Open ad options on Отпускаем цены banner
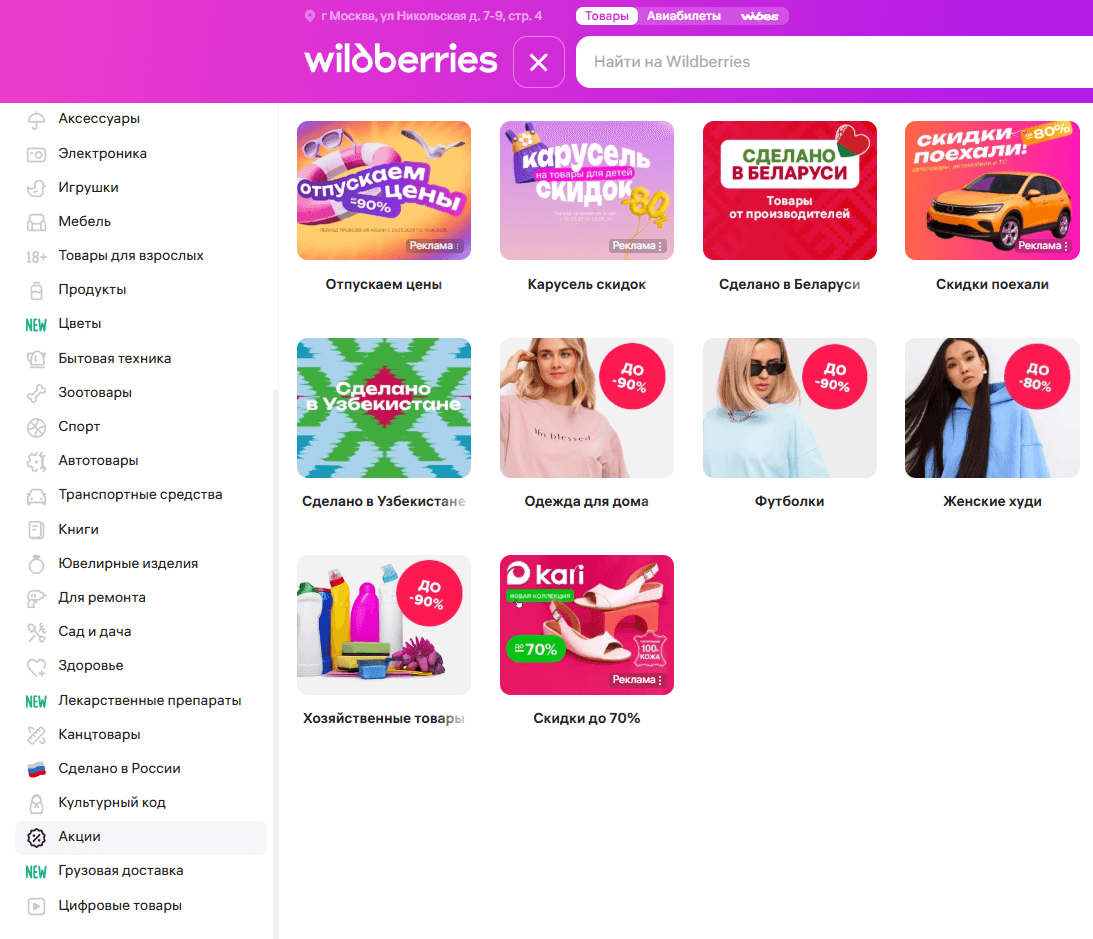The height and width of the screenshot is (939, 1093). point(457,246)
